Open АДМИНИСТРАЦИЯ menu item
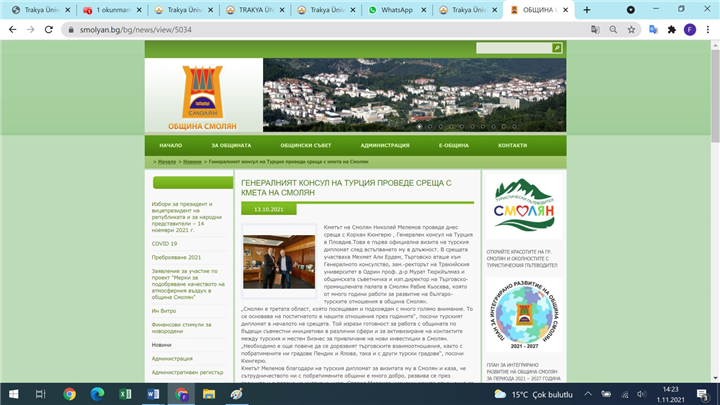Viewport: 720px width, 405px height. 385,145
